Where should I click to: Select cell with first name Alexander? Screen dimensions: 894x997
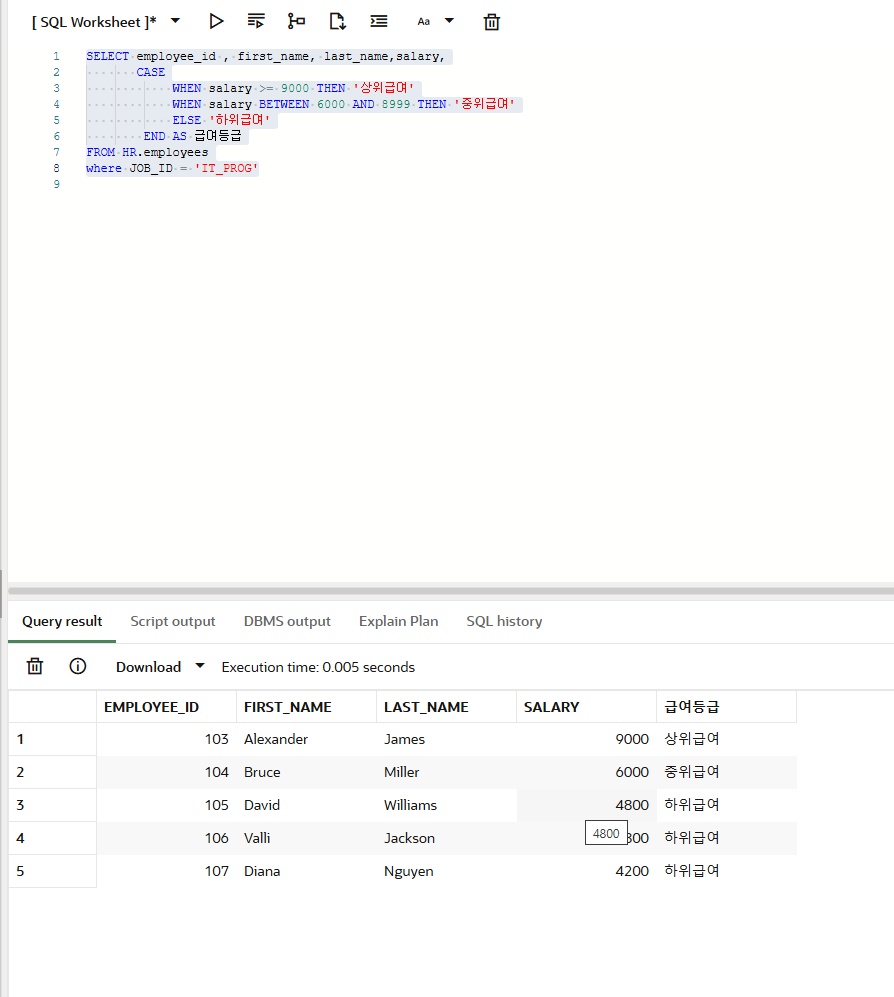pyautogui.click(x=306, y=739)
